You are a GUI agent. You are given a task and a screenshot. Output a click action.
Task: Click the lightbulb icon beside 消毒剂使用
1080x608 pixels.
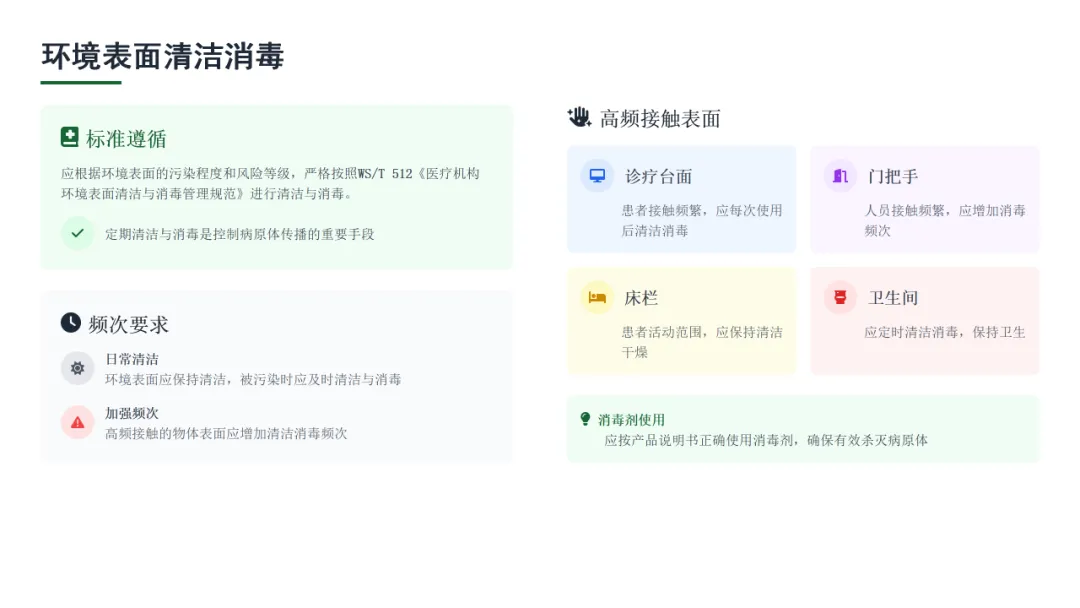tap(585, 419)
